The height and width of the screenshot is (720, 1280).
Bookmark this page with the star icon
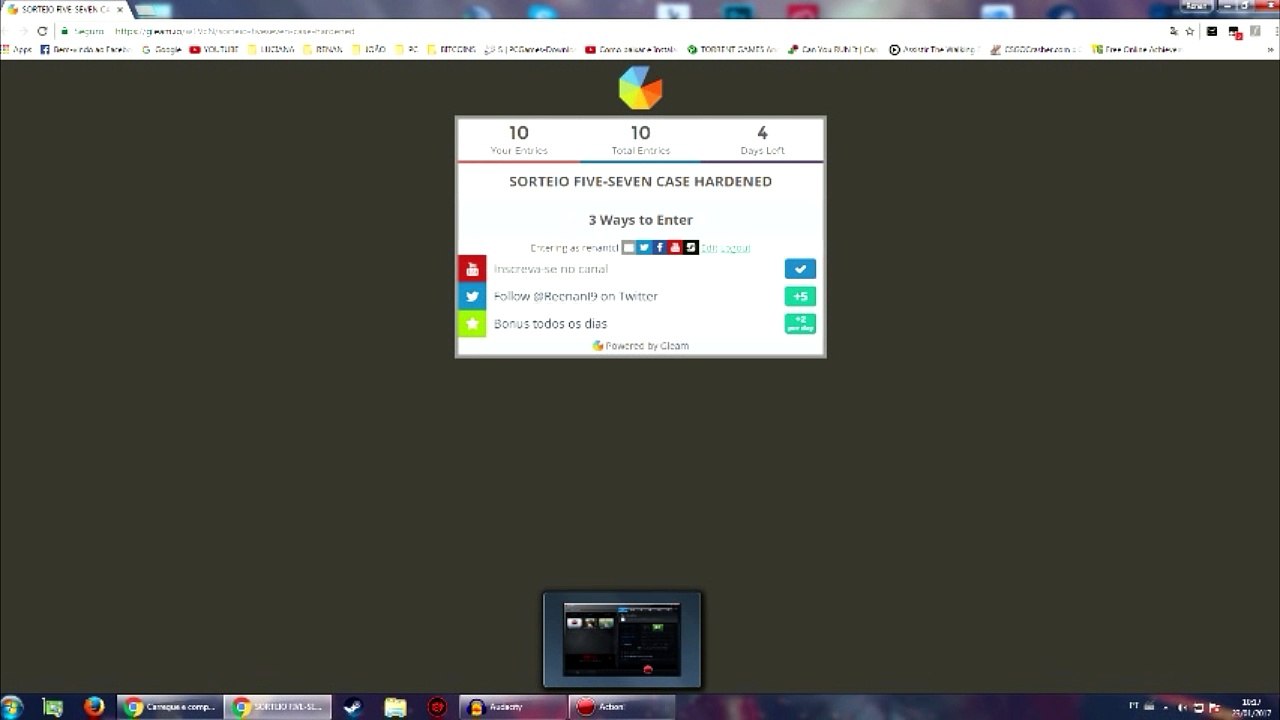pyautogui.click(x=1190, y=31)
